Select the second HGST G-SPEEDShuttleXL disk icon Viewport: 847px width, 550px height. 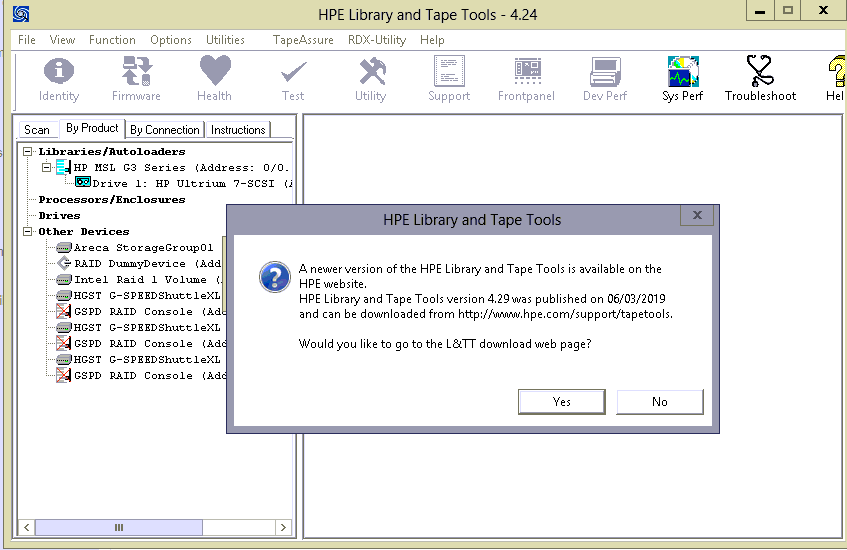tap(64, 327)
